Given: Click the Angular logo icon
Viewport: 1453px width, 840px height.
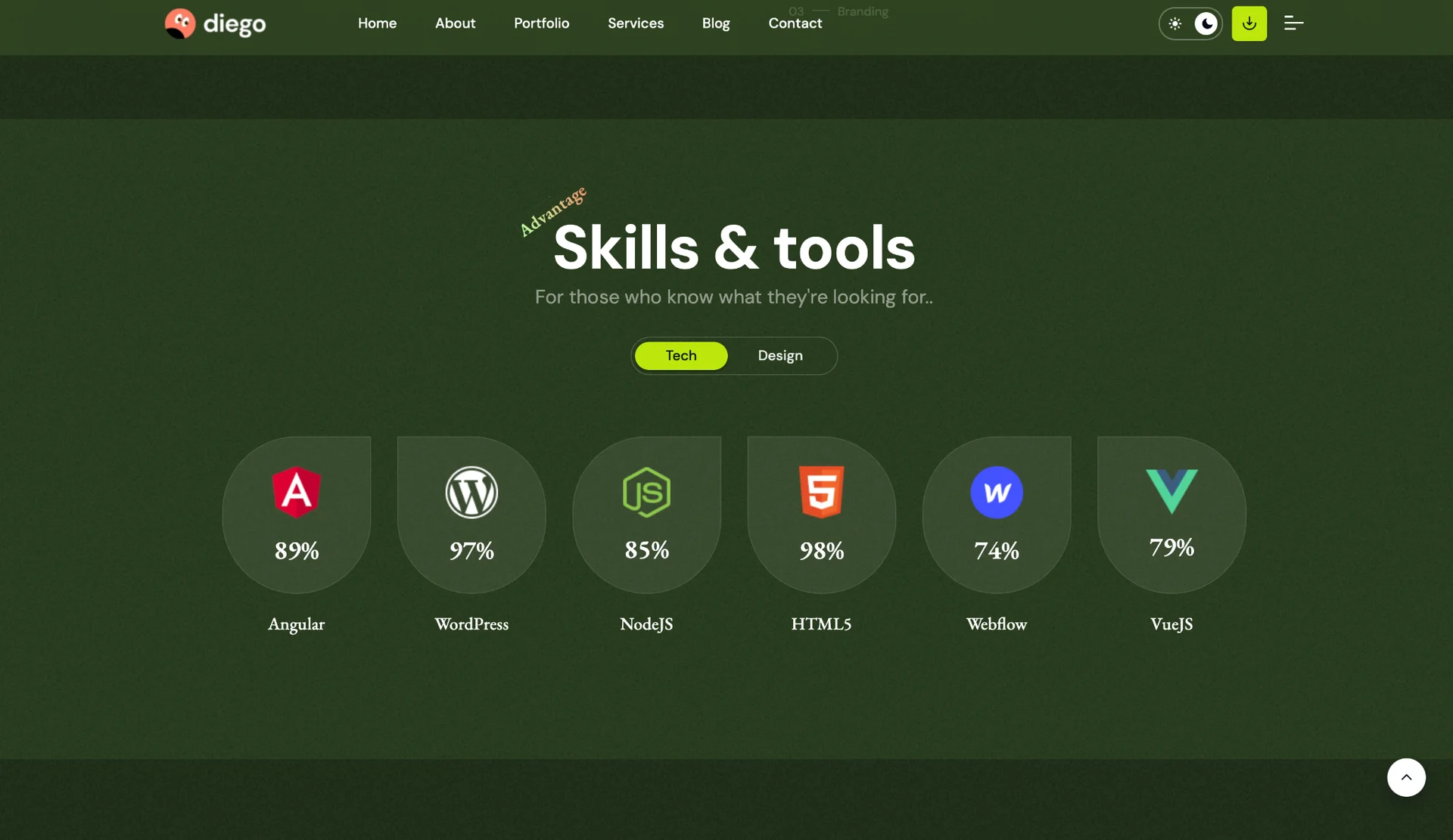Looking at the screenshot, I should [297, 492].
